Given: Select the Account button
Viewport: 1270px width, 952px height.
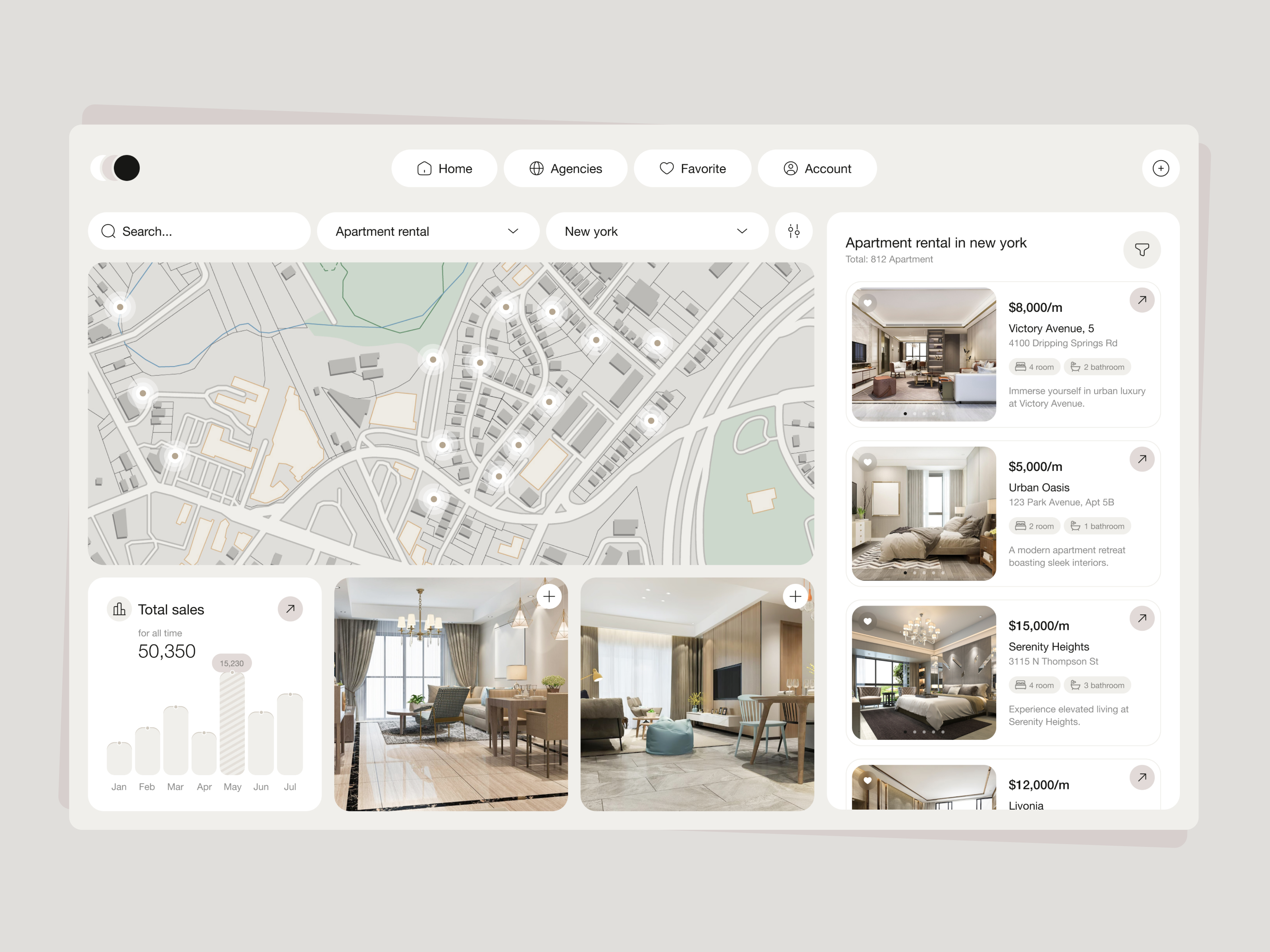Looking at the screenshot, I should pyautogui.click(x=817, y=168).
